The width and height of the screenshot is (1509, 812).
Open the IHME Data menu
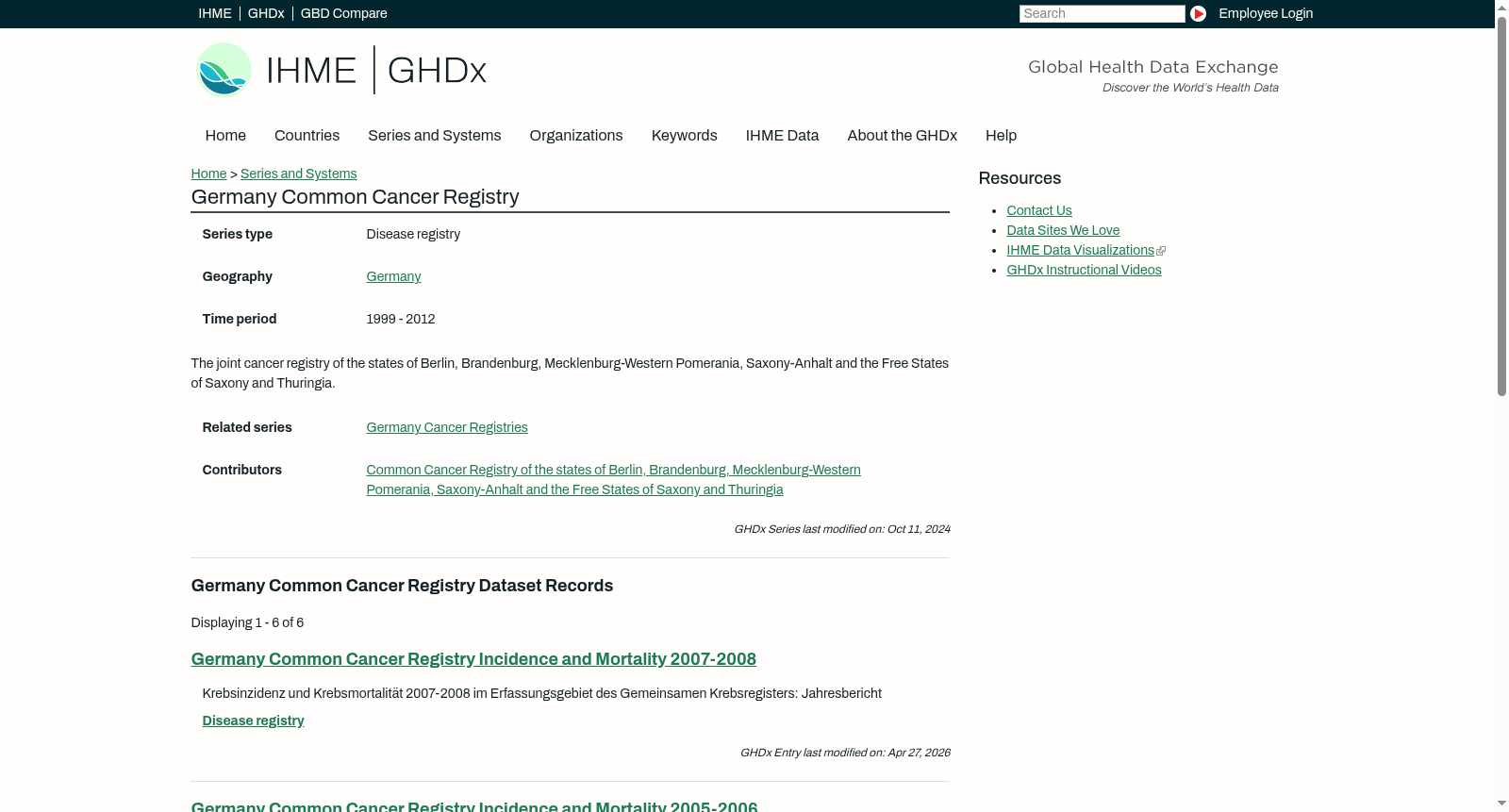point(782,136)
